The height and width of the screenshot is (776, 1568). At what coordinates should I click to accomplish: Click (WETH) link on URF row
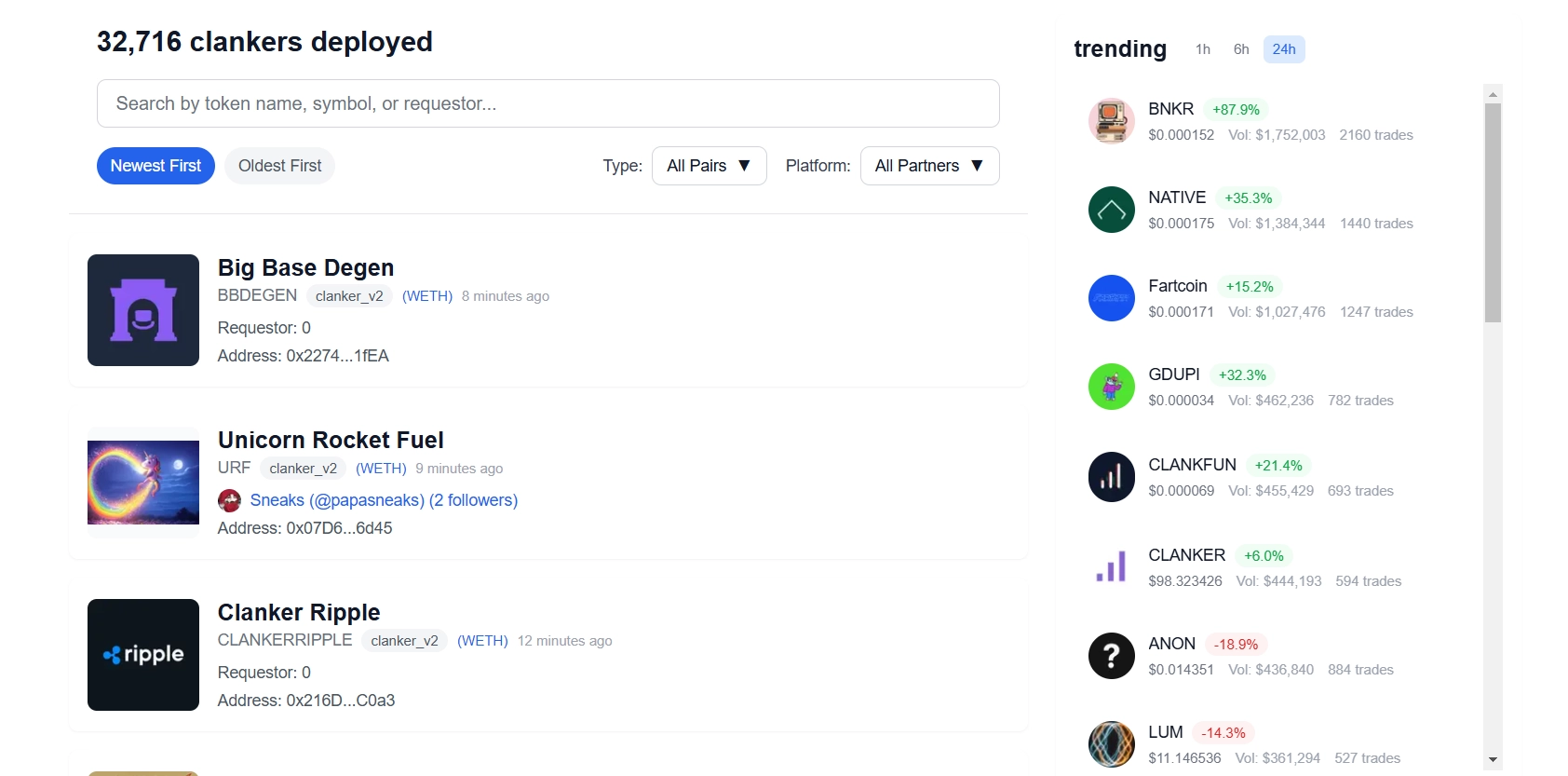[x=381, y=469]
